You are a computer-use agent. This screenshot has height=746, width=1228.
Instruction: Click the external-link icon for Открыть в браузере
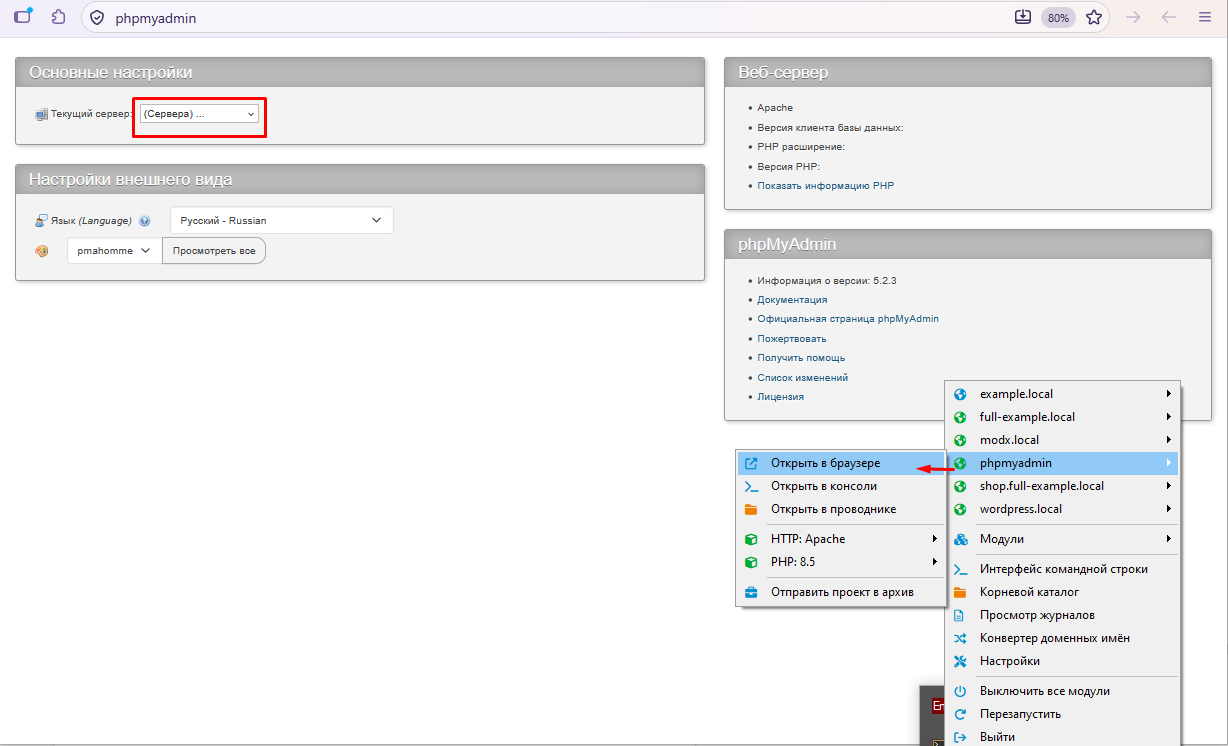point(751,463)
